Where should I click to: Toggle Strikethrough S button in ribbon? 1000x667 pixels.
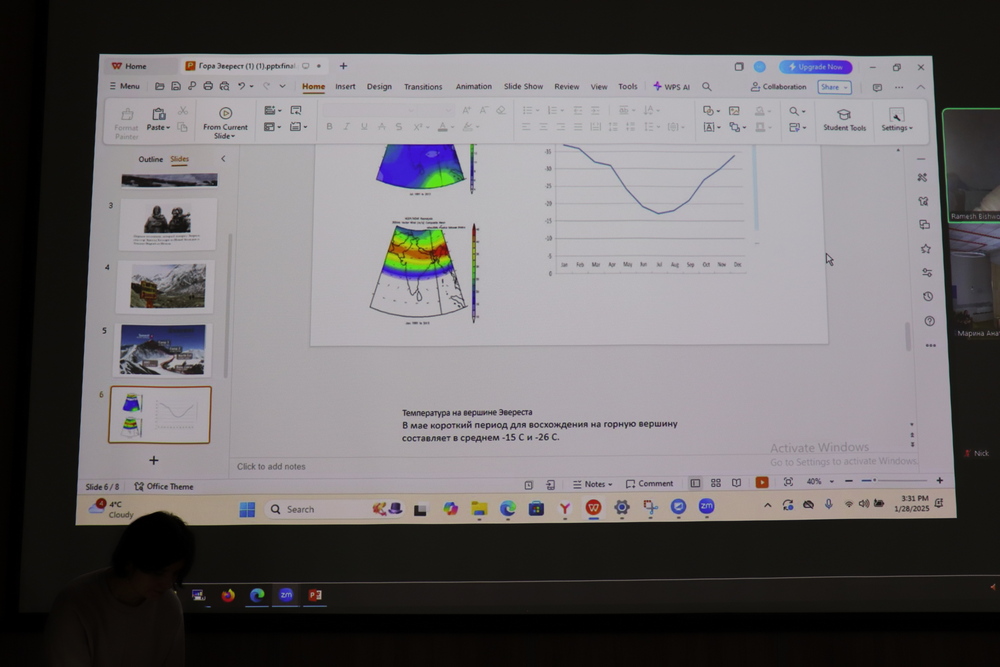point(399,127)
